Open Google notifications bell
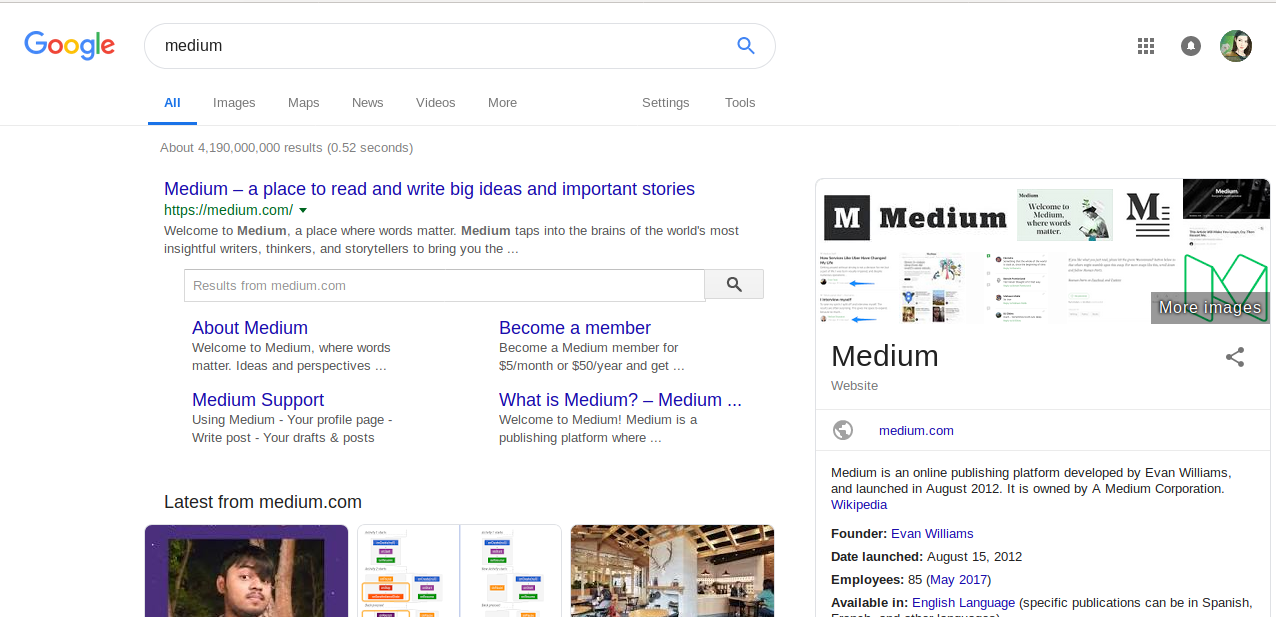 coord(1190,45)
